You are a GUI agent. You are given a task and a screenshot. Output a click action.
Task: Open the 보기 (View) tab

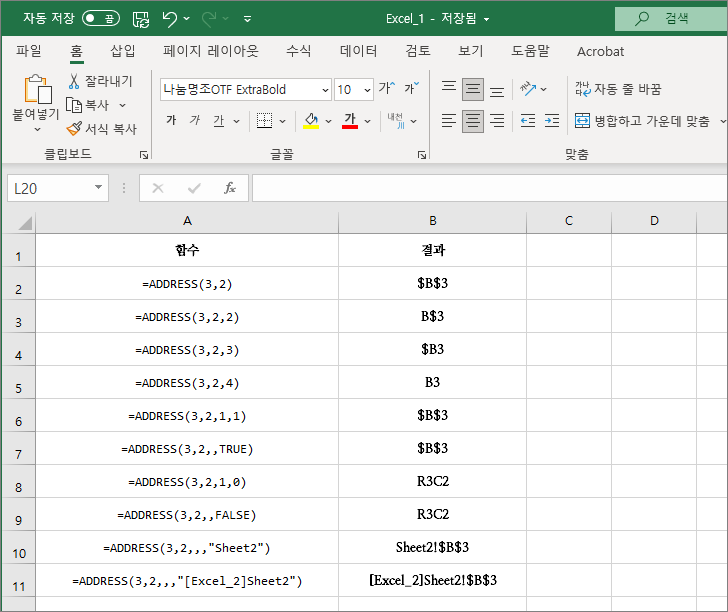[471, 51]
